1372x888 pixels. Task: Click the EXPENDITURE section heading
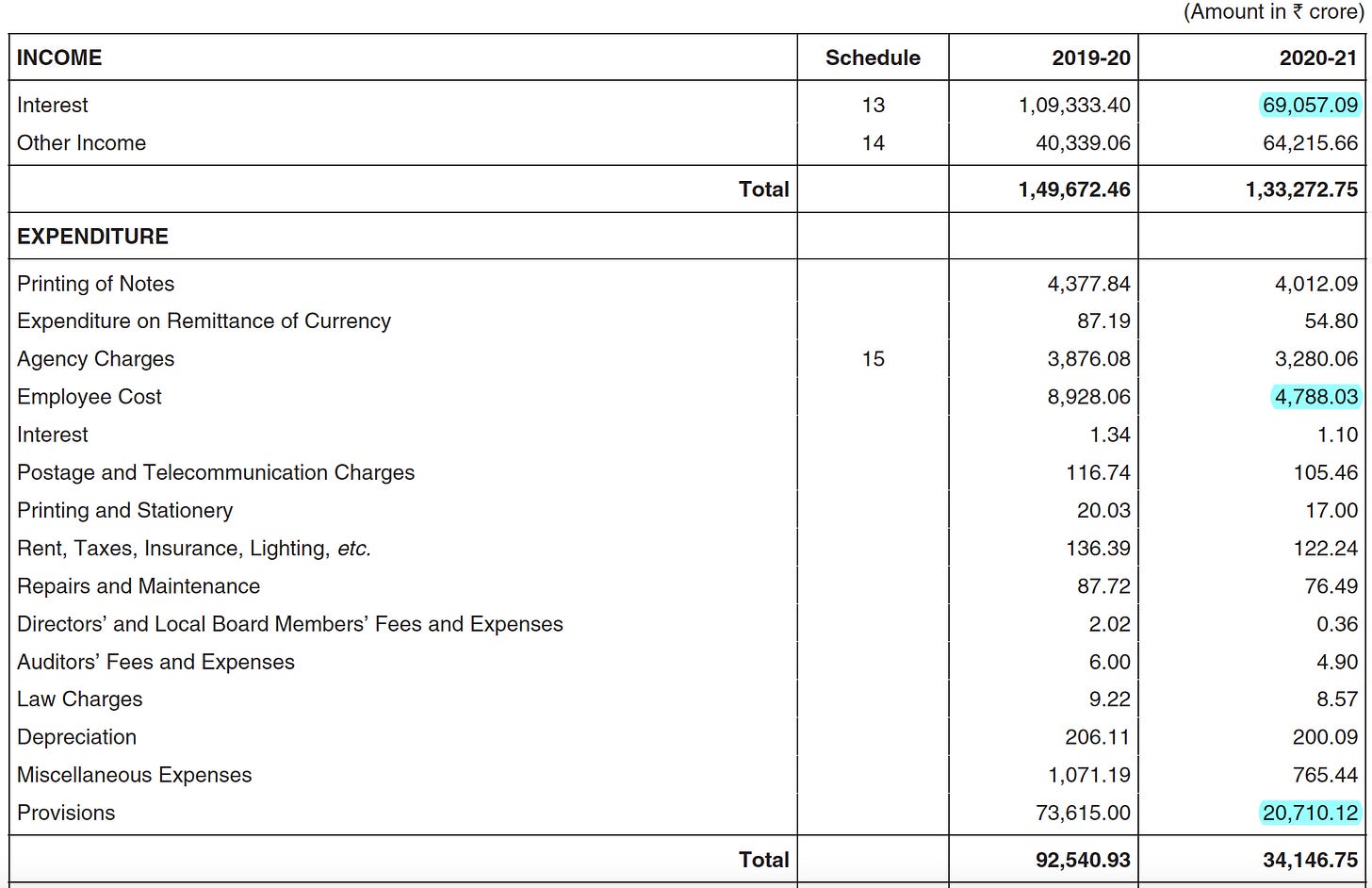click(92, 237)
